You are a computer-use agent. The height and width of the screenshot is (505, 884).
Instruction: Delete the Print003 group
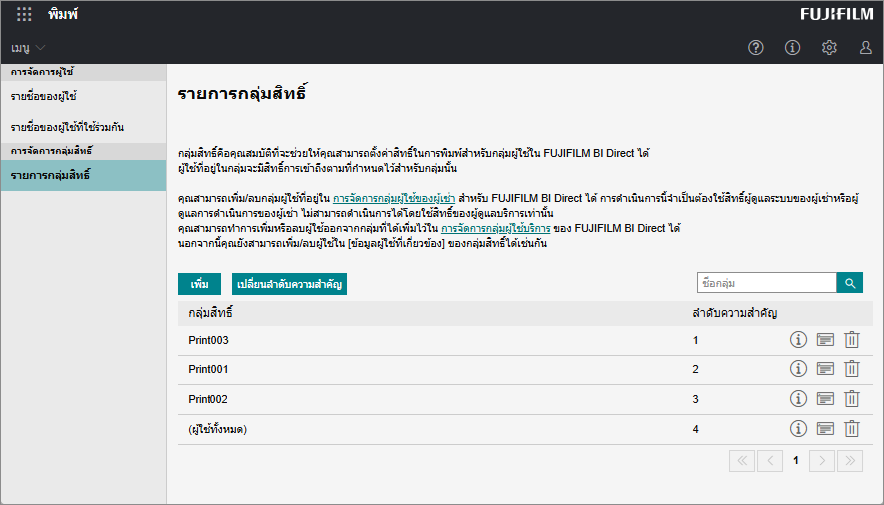[852, 340]
